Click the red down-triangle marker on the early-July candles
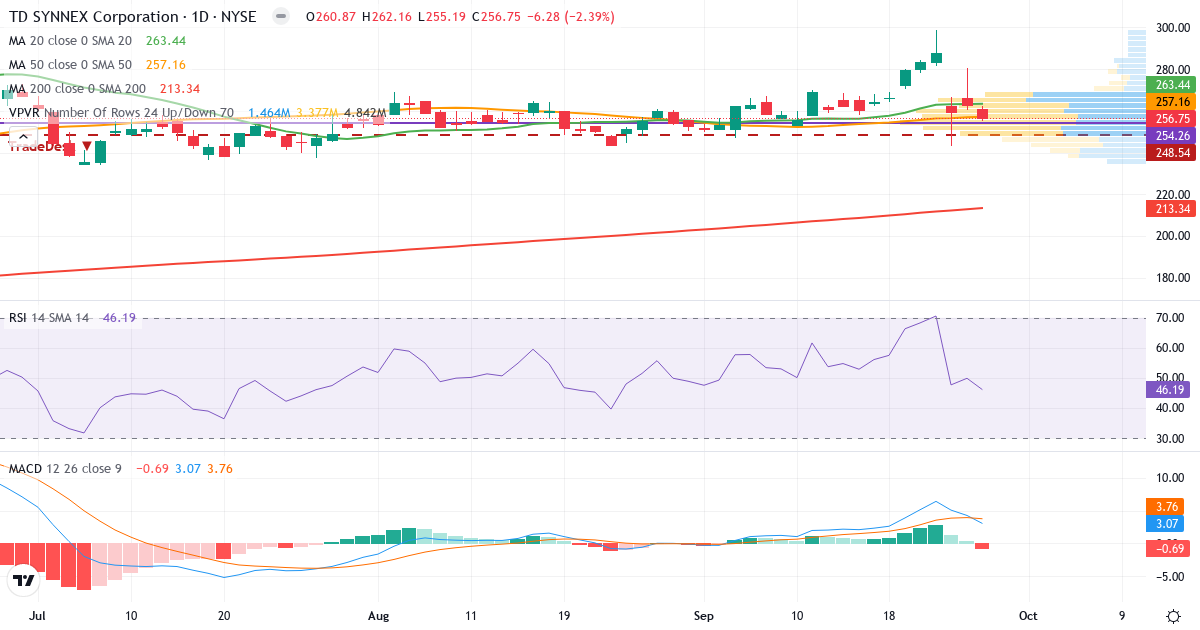1200x630 pixels. pyautogui.click(x=87, y=146)
